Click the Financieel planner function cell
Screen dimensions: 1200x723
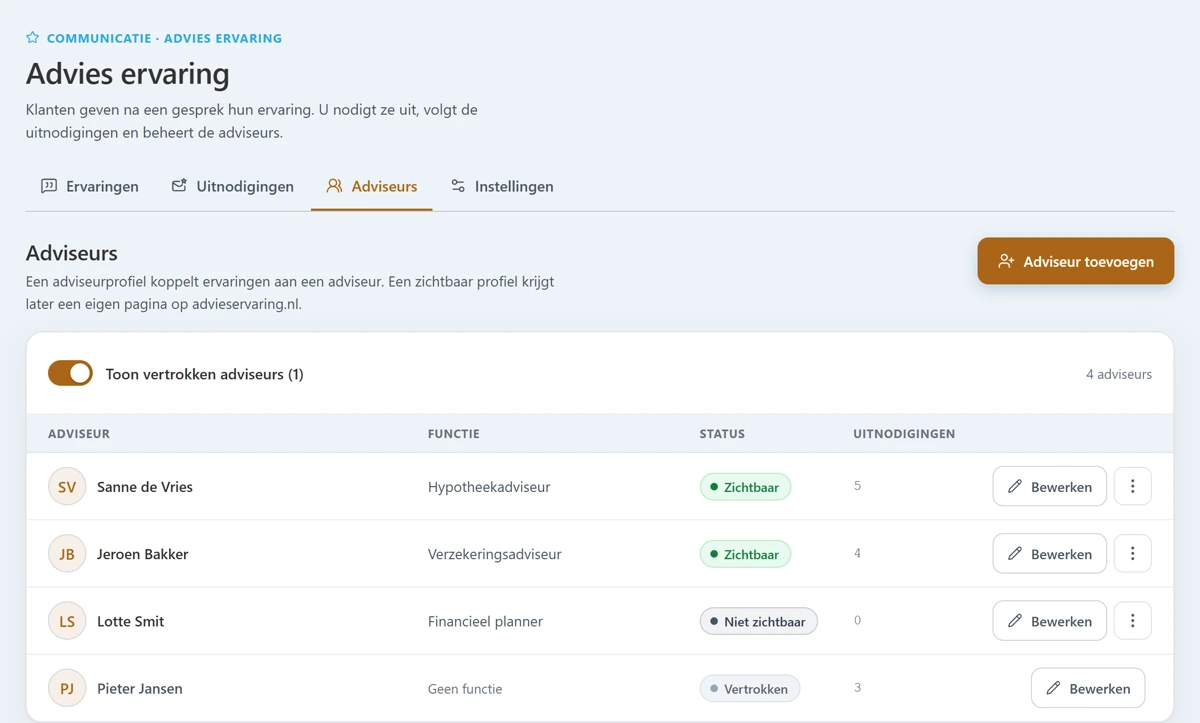[485, 621]
